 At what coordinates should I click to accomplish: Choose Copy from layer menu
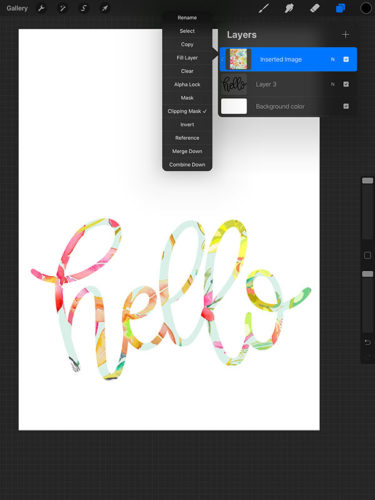coord(187,44)
